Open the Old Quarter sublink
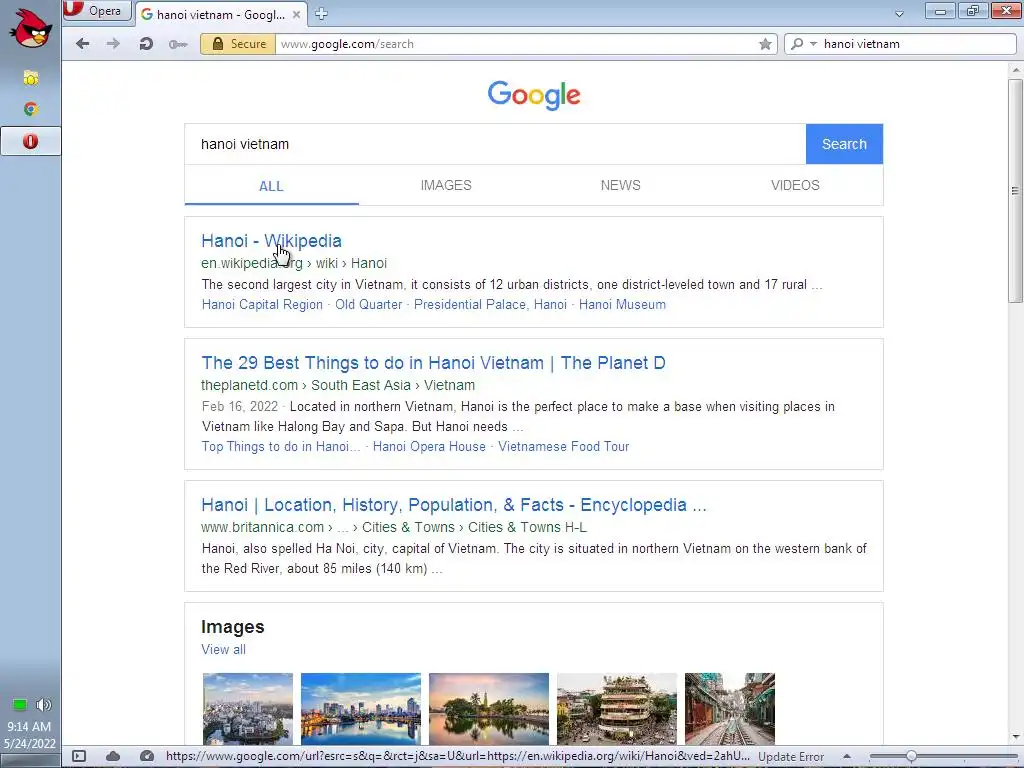Viewport: 1024px width, 768px height. [x=368, y=304]
